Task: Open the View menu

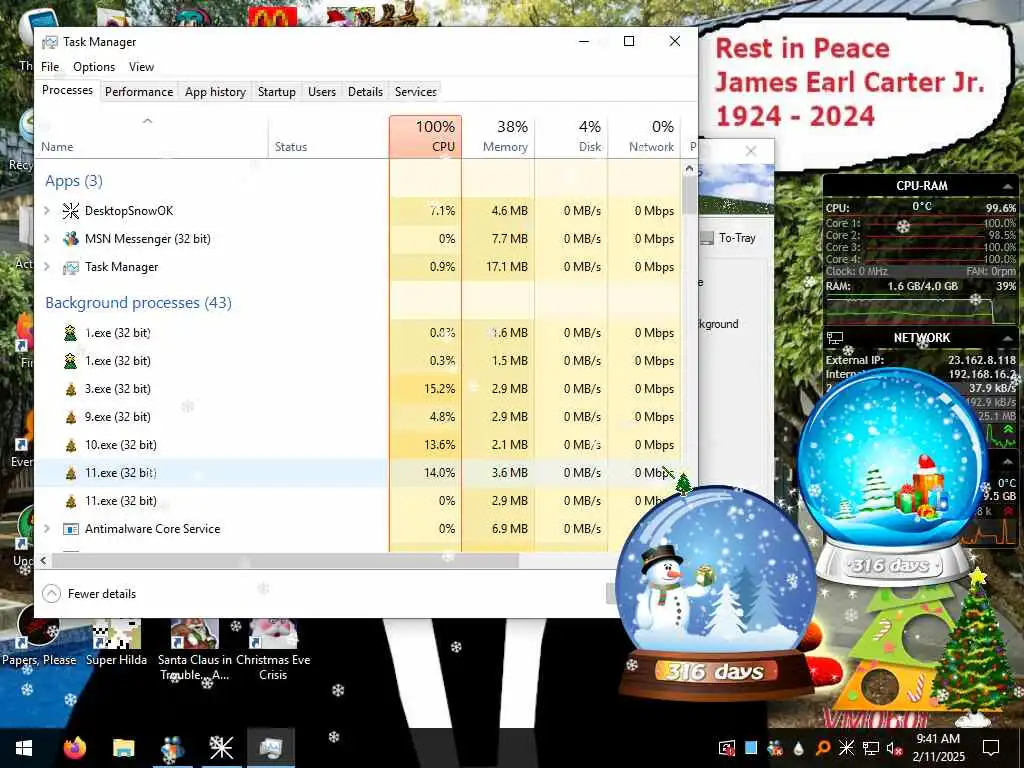Action: 141,67
